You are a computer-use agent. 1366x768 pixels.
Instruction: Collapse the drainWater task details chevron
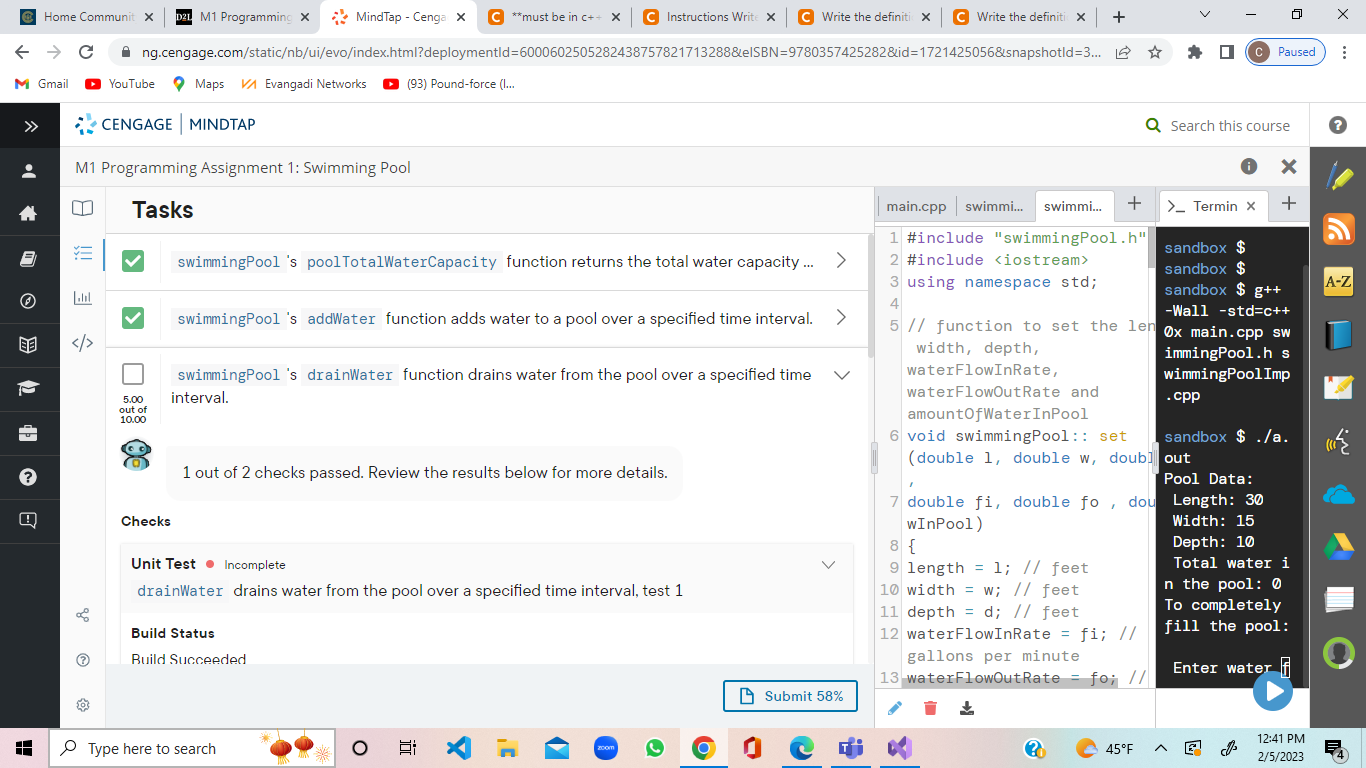[841, 374]
